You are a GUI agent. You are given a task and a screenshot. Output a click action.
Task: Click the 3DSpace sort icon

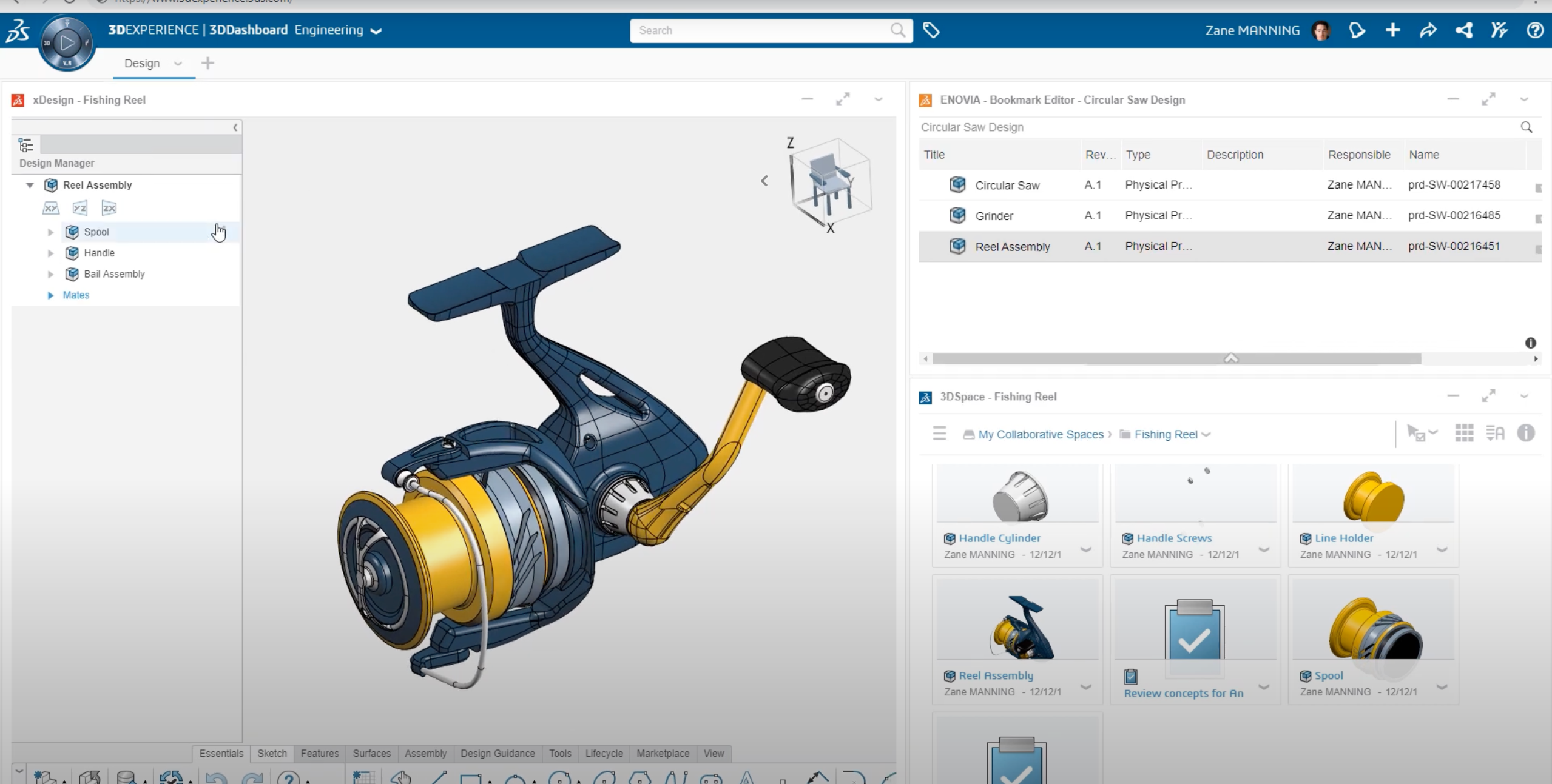[x=1495, y=434]
